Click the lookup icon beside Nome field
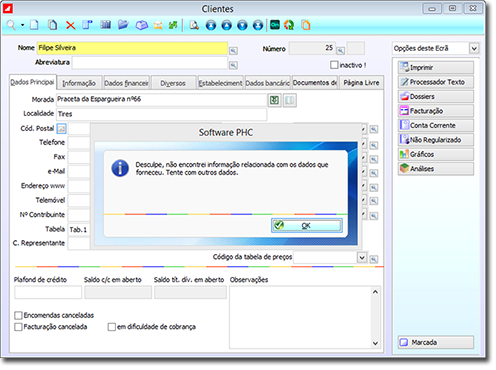The image size is (496, 370). 233,51
